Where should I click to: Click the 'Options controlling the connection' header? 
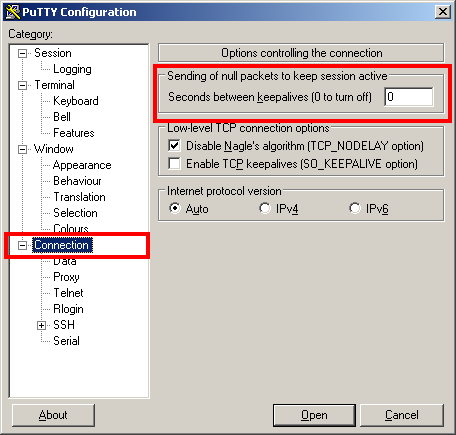(301, 53)
